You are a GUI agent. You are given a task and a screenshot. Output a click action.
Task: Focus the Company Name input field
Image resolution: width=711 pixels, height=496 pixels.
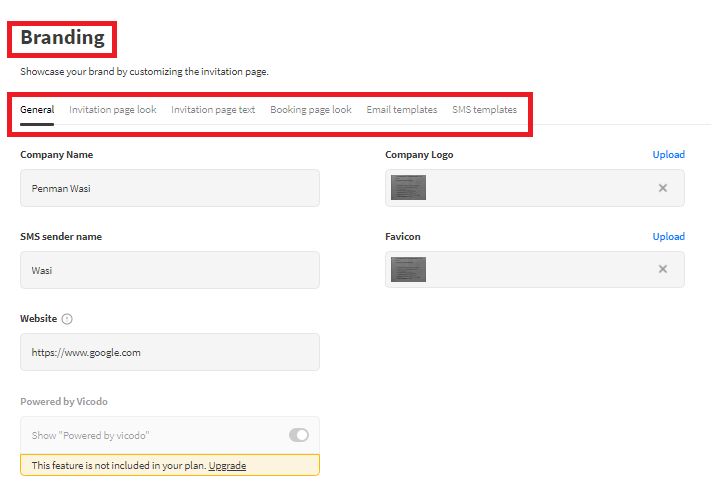pyautogui.click(x=170, y=188)
